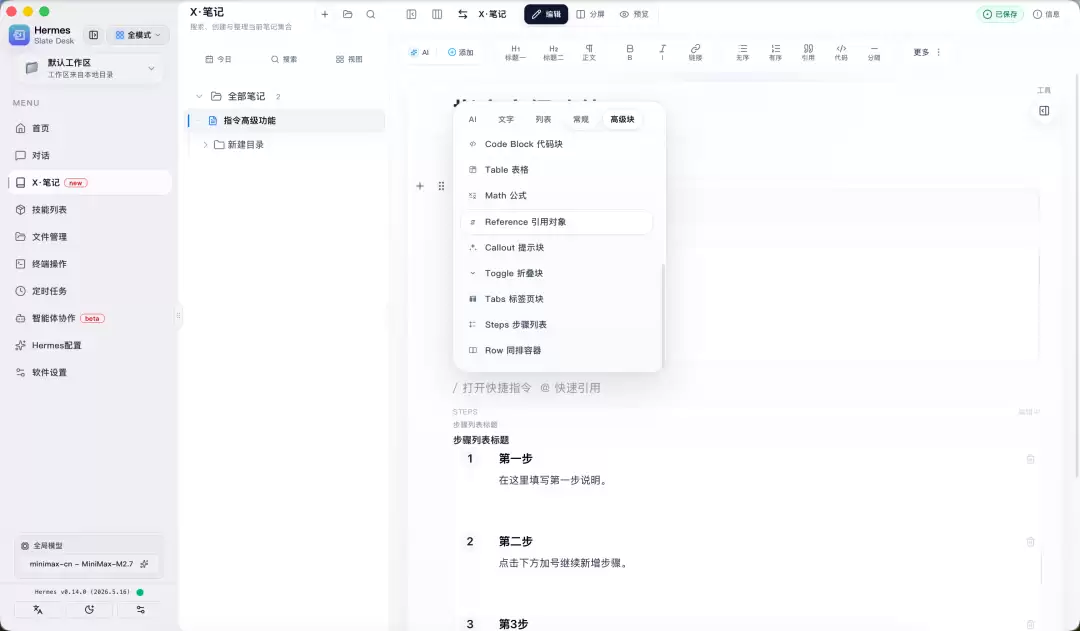This screenshot has height=631, width=1080.
Task: Toggle the note list panel icon
Action: tap(411, 14)
